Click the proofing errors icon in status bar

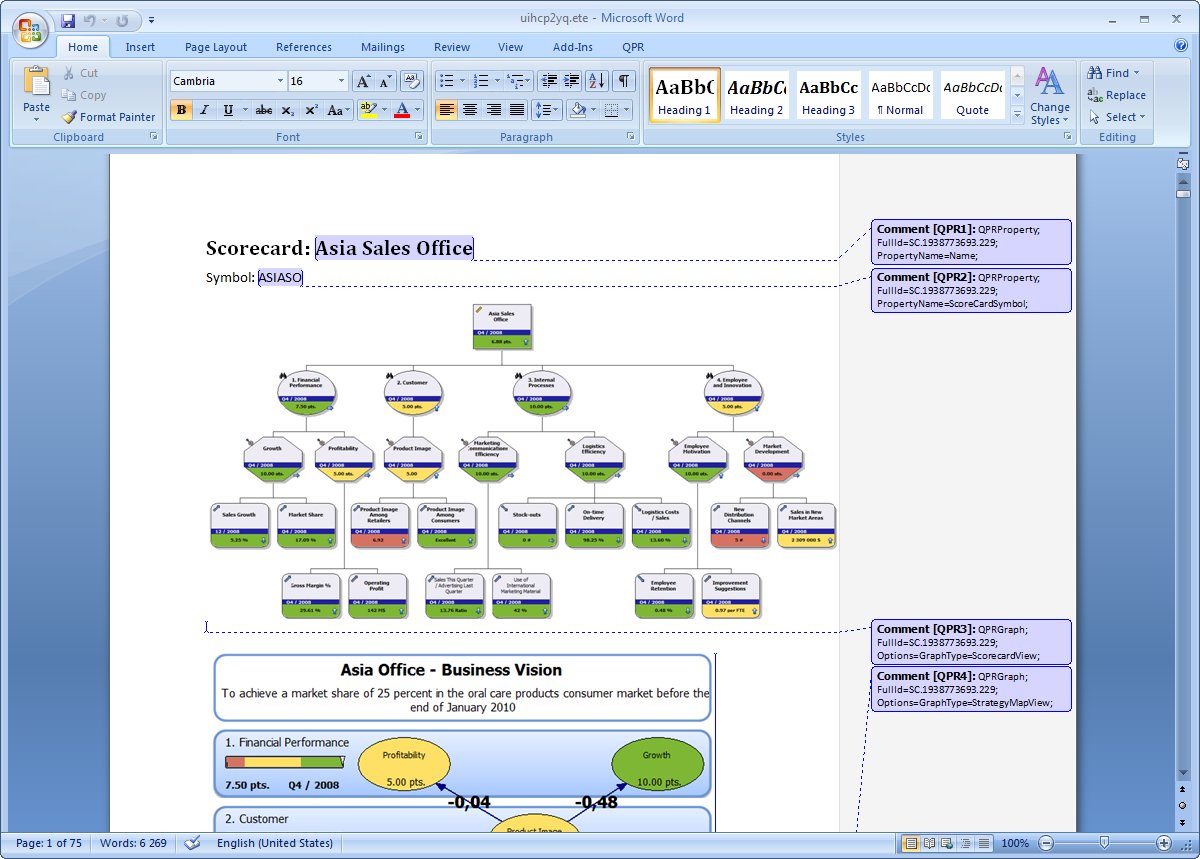pyautogui.click(x=193, y=843)
